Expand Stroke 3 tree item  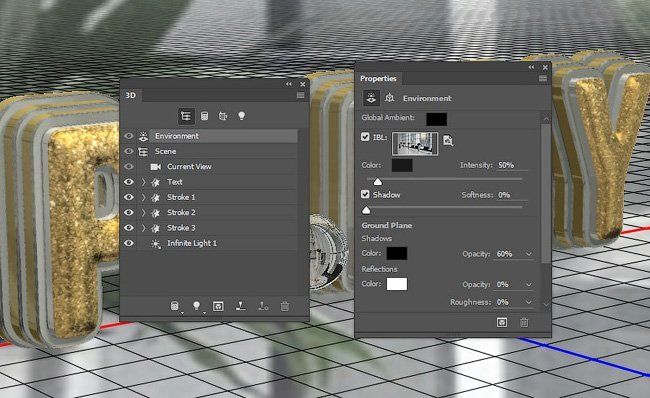click(x=143, y=228)
